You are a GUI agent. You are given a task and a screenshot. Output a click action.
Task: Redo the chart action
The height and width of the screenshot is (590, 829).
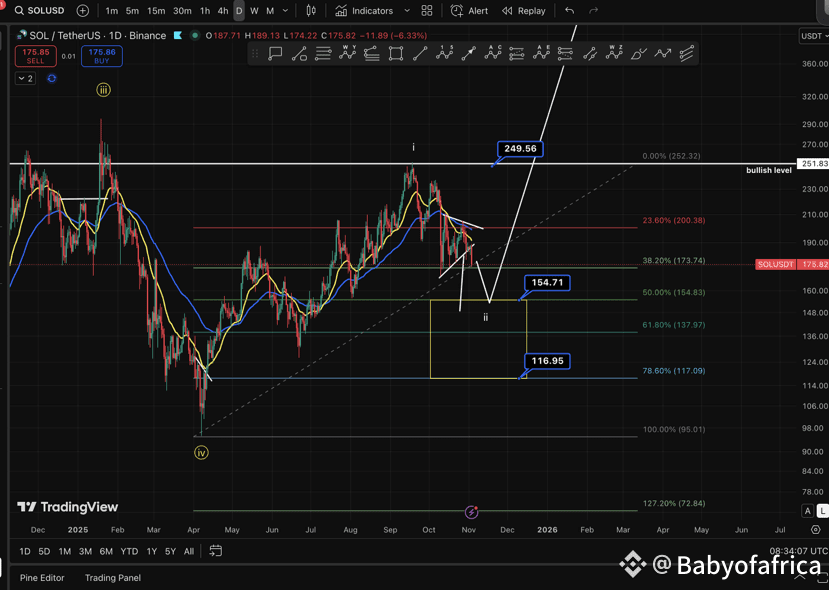click(x=593, y=11)
